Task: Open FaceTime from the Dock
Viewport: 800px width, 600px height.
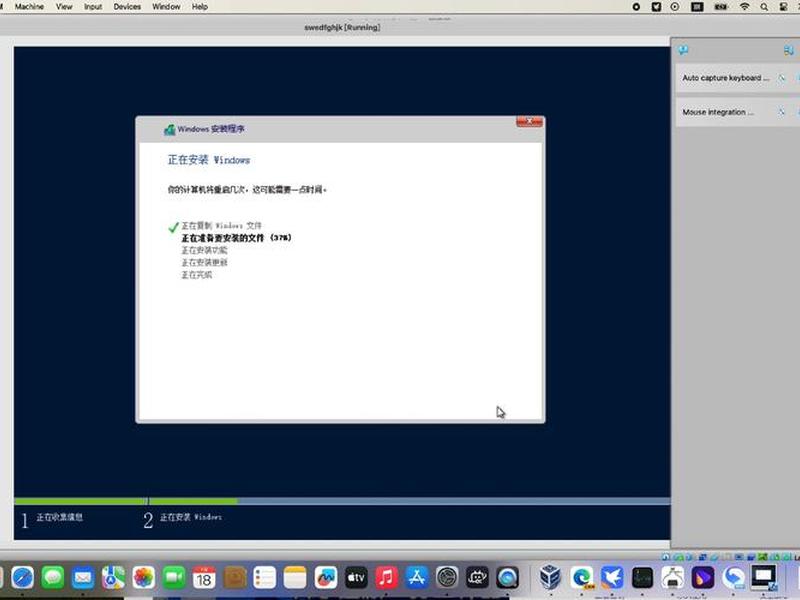Action: (x=174, y=578)
